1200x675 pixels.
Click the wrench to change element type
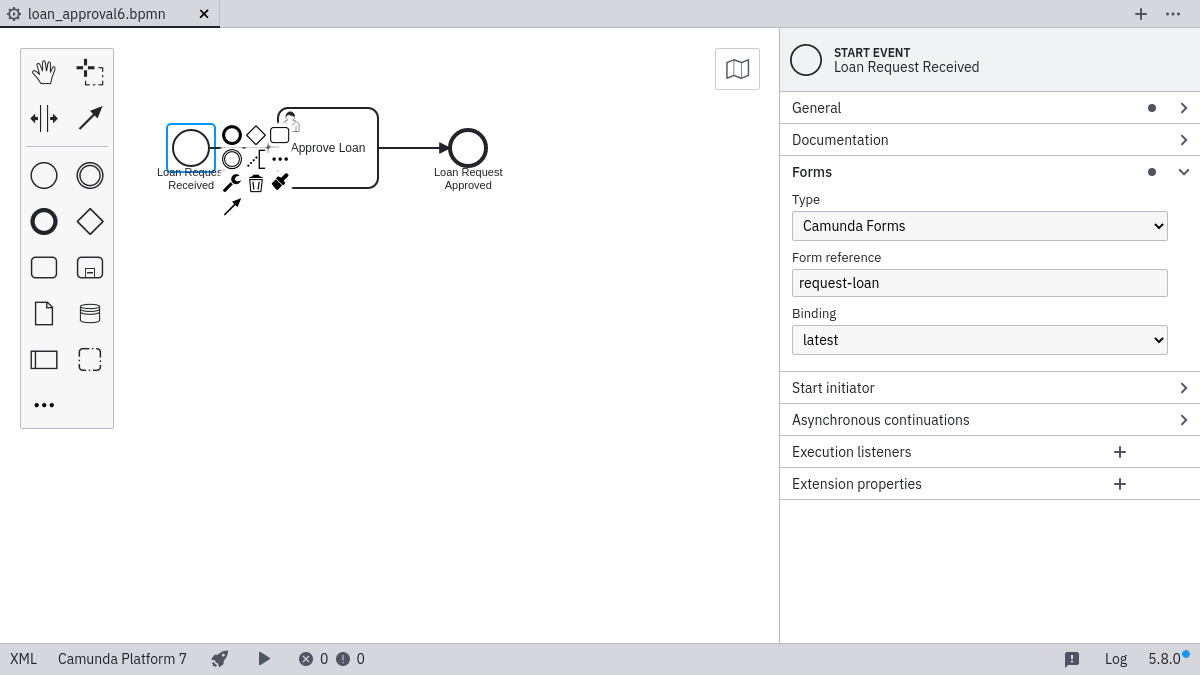click(x=231, y=183)
